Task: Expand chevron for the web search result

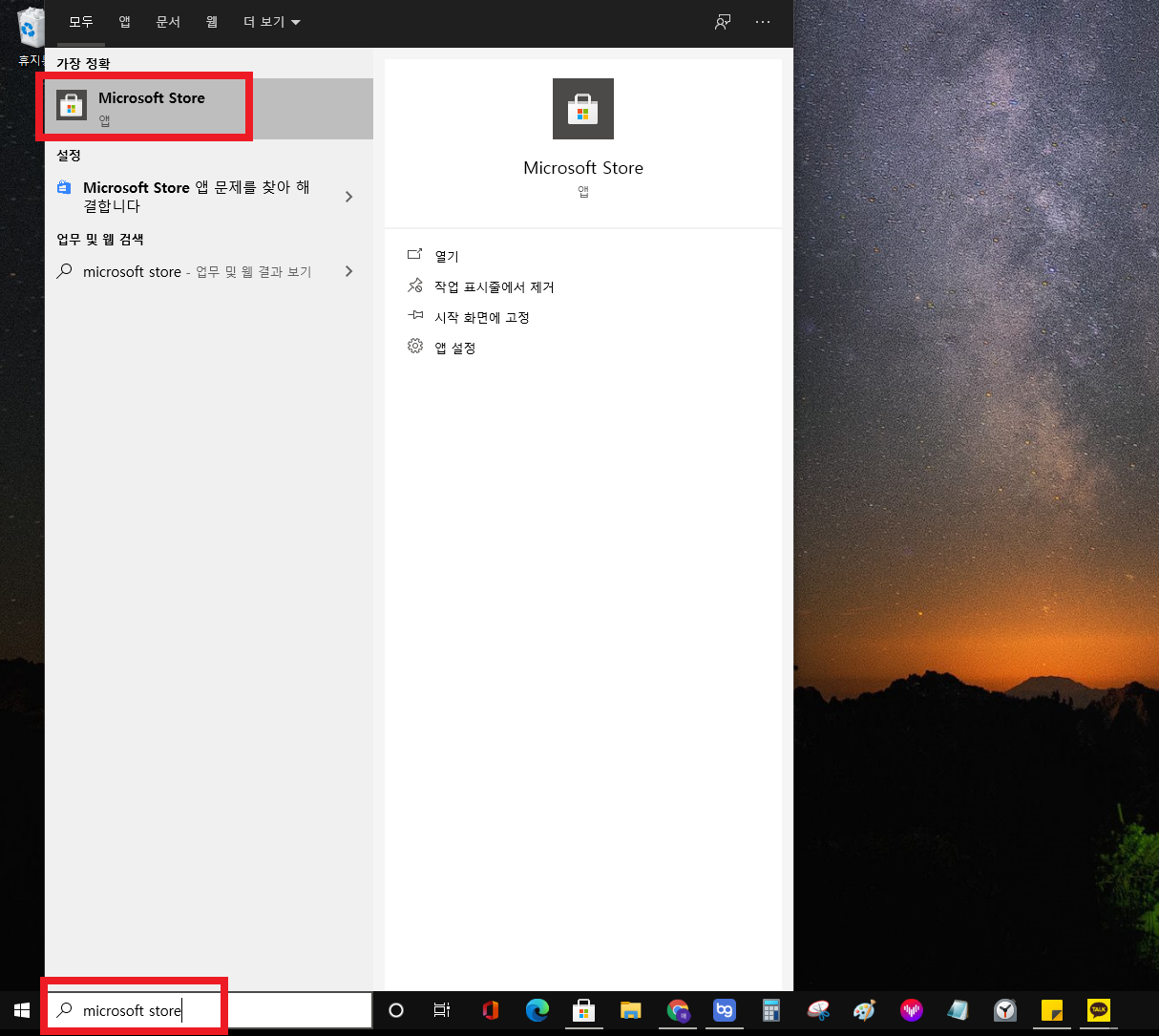Action: 348,271
